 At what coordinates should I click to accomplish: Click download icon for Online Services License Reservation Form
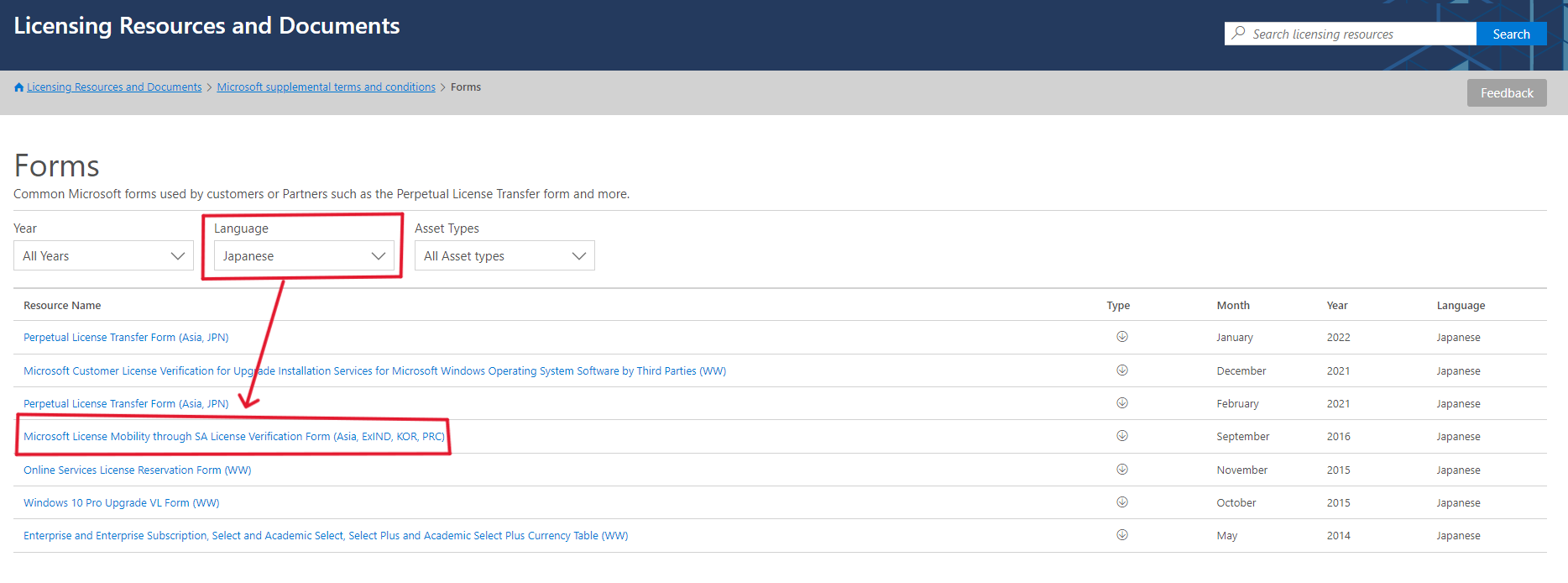pyautogui.click(x=1121, y=470)
